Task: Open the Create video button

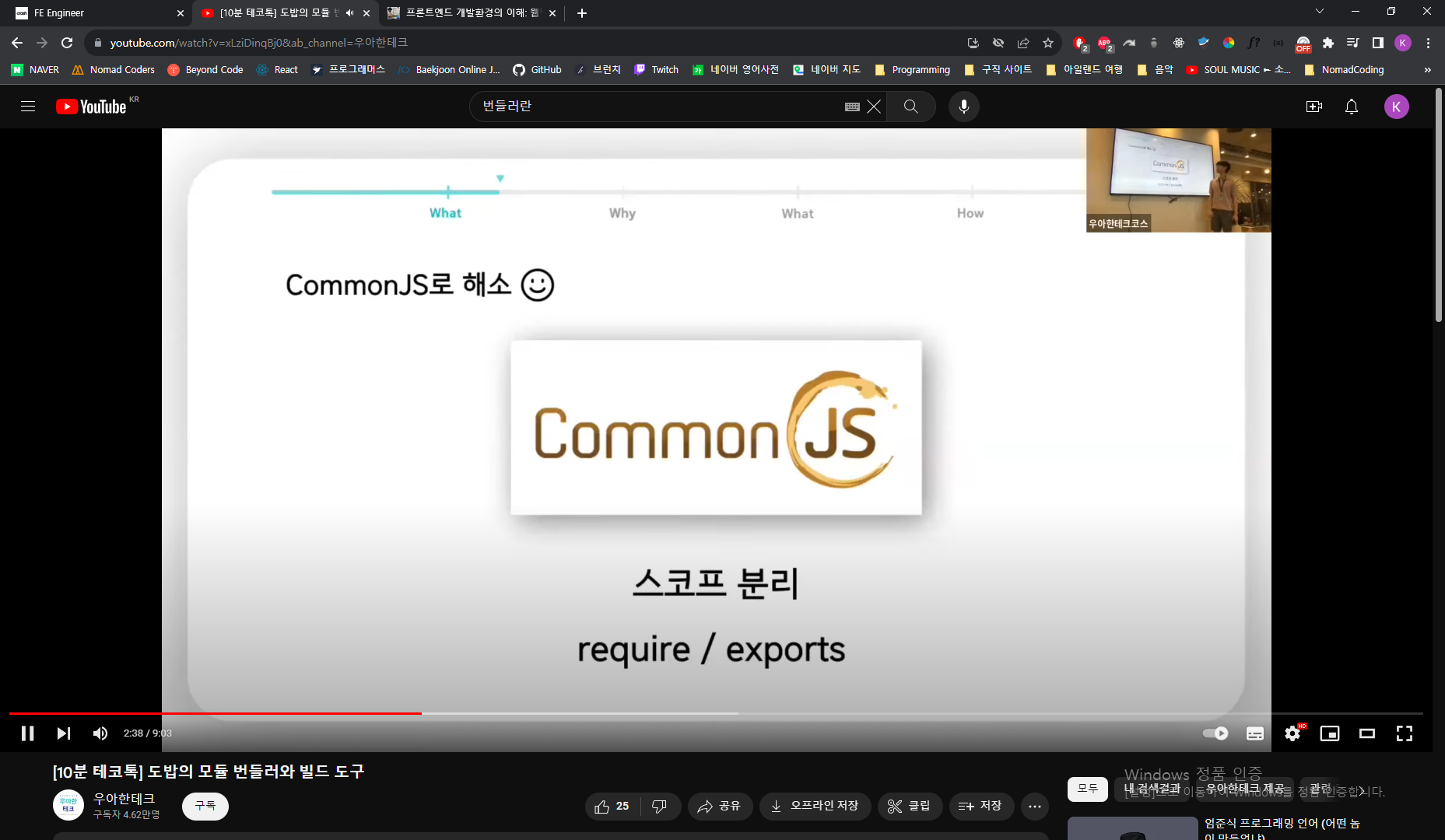Action: pyautogui.click(x=1314, y=107)
